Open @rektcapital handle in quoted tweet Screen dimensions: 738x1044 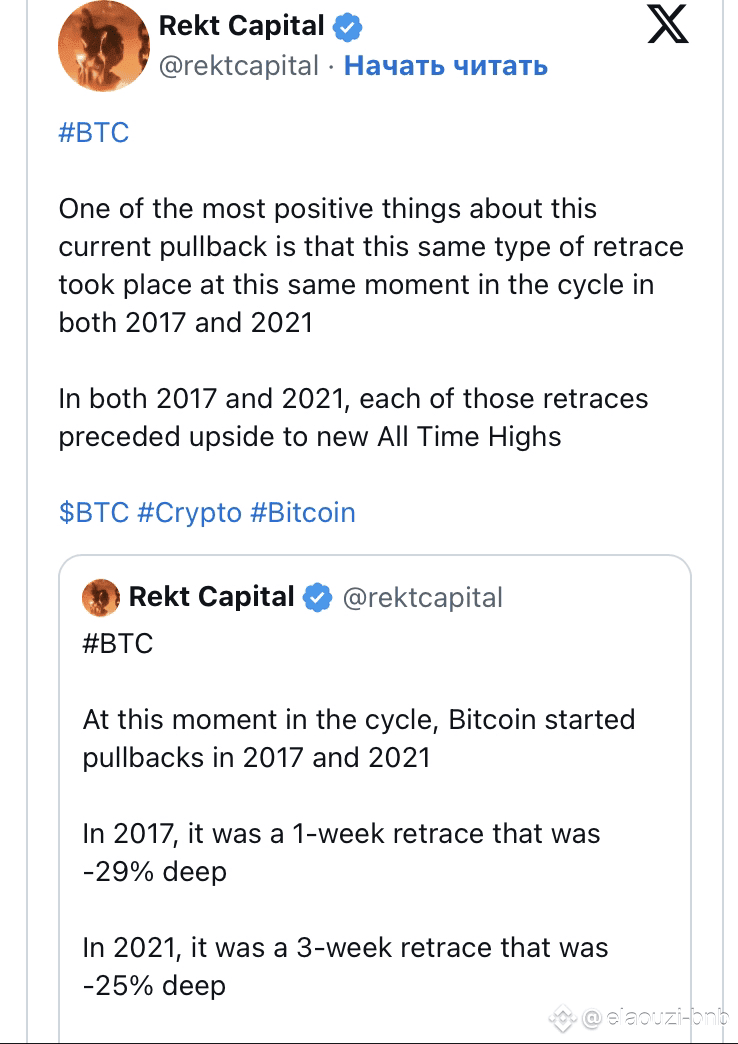click(x=422, y=598)
